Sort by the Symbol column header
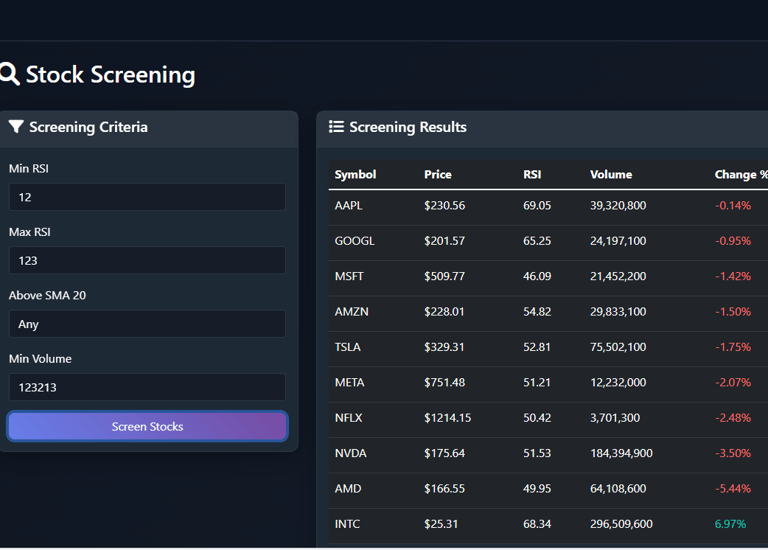The image size is (768, 550). point(355,174)
